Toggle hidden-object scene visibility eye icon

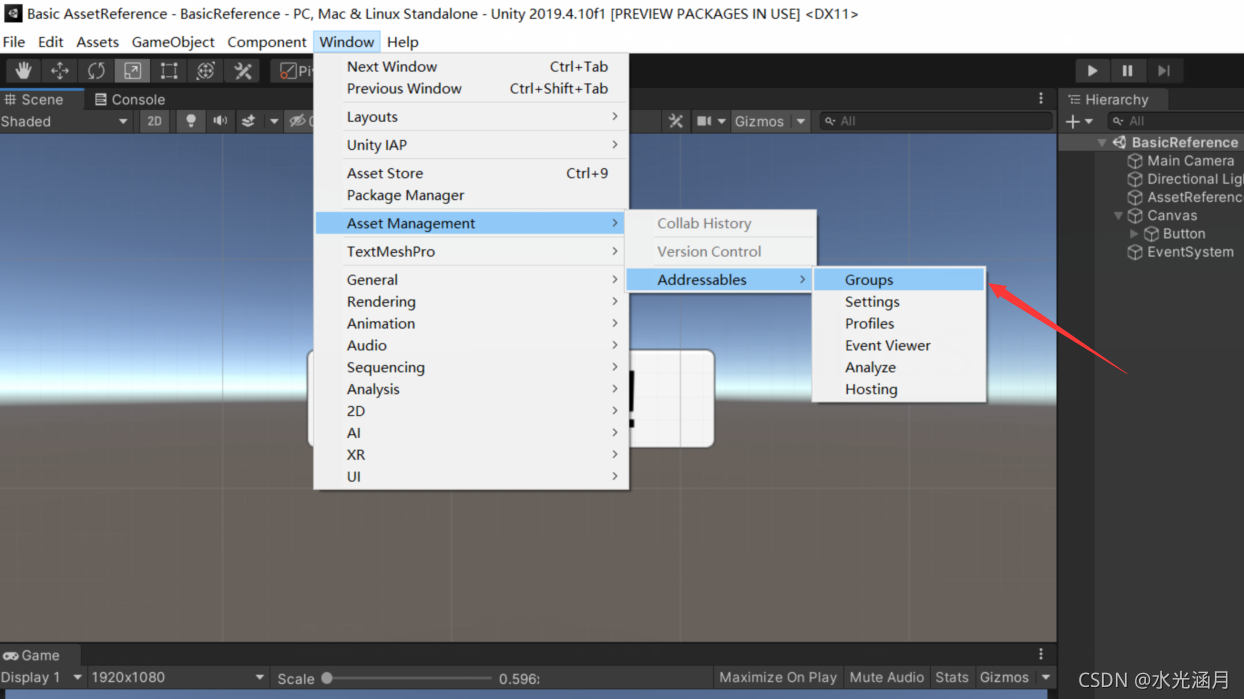298,121
